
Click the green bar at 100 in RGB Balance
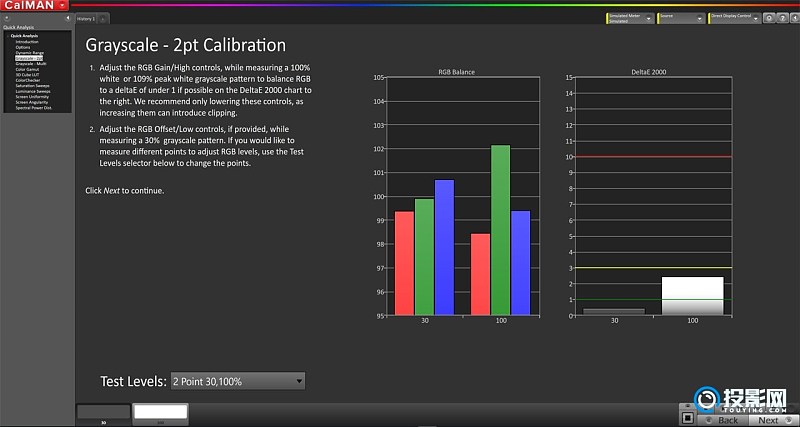click(501, 230)
